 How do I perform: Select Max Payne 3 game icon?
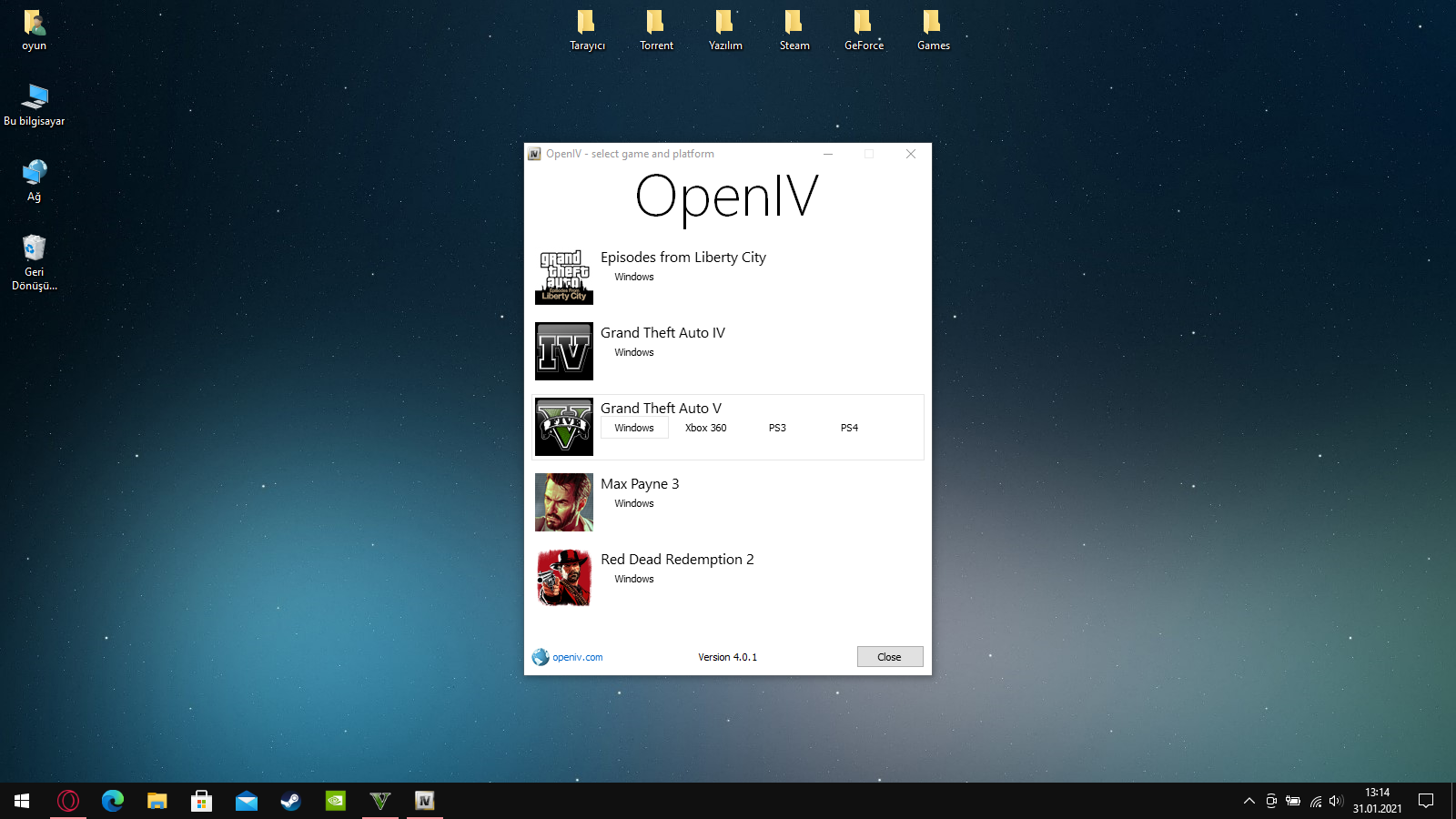[x=564, y=502]
